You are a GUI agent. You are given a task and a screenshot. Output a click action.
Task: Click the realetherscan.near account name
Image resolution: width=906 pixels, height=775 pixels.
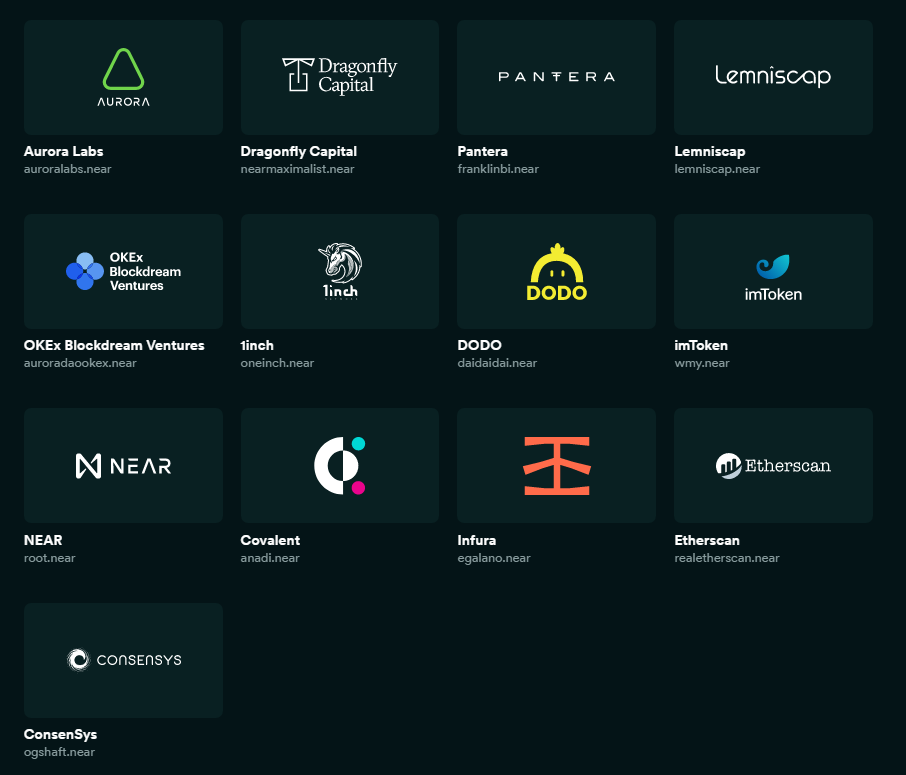pos(727,558)
